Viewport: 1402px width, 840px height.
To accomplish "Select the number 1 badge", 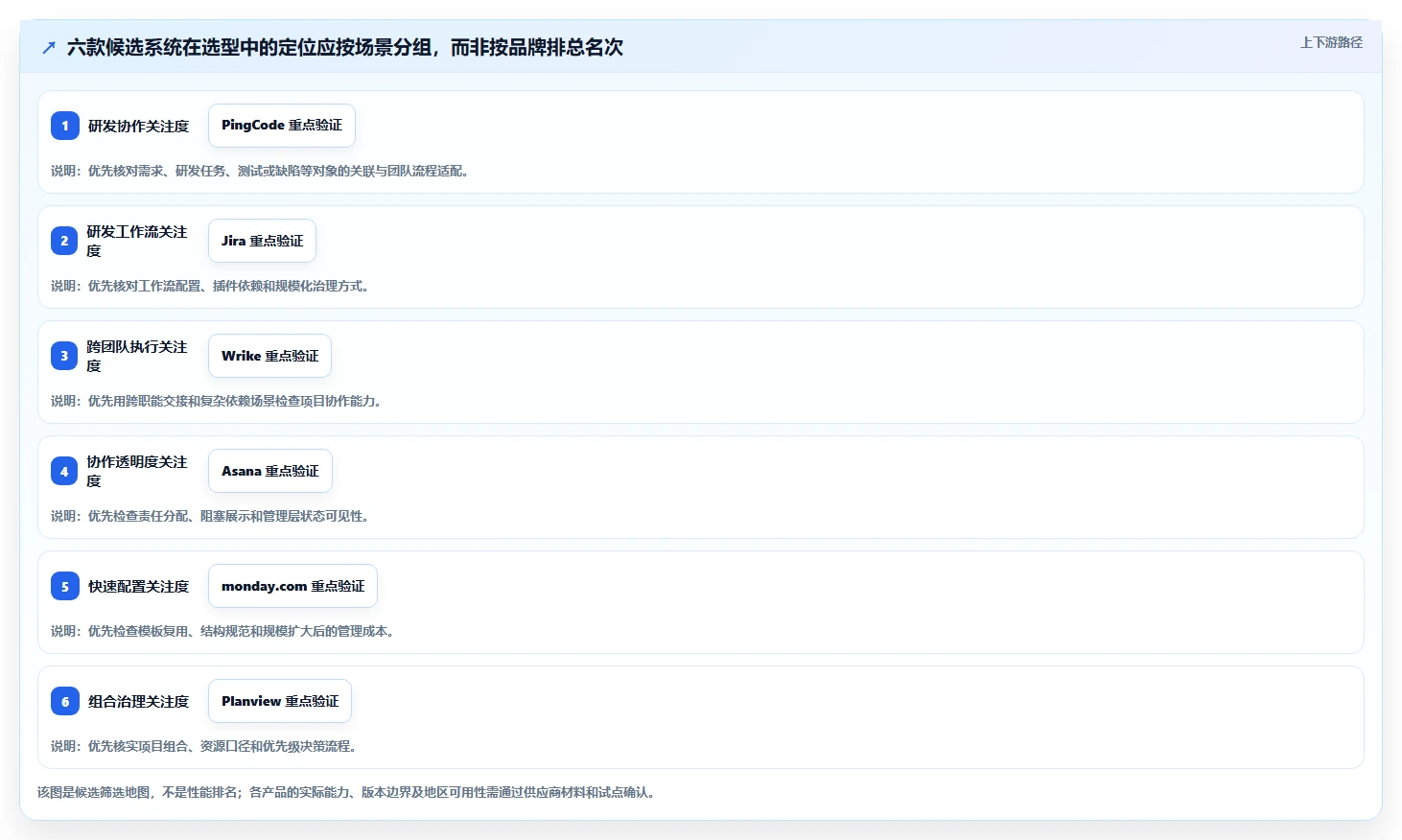I will [x=65, y=126].
